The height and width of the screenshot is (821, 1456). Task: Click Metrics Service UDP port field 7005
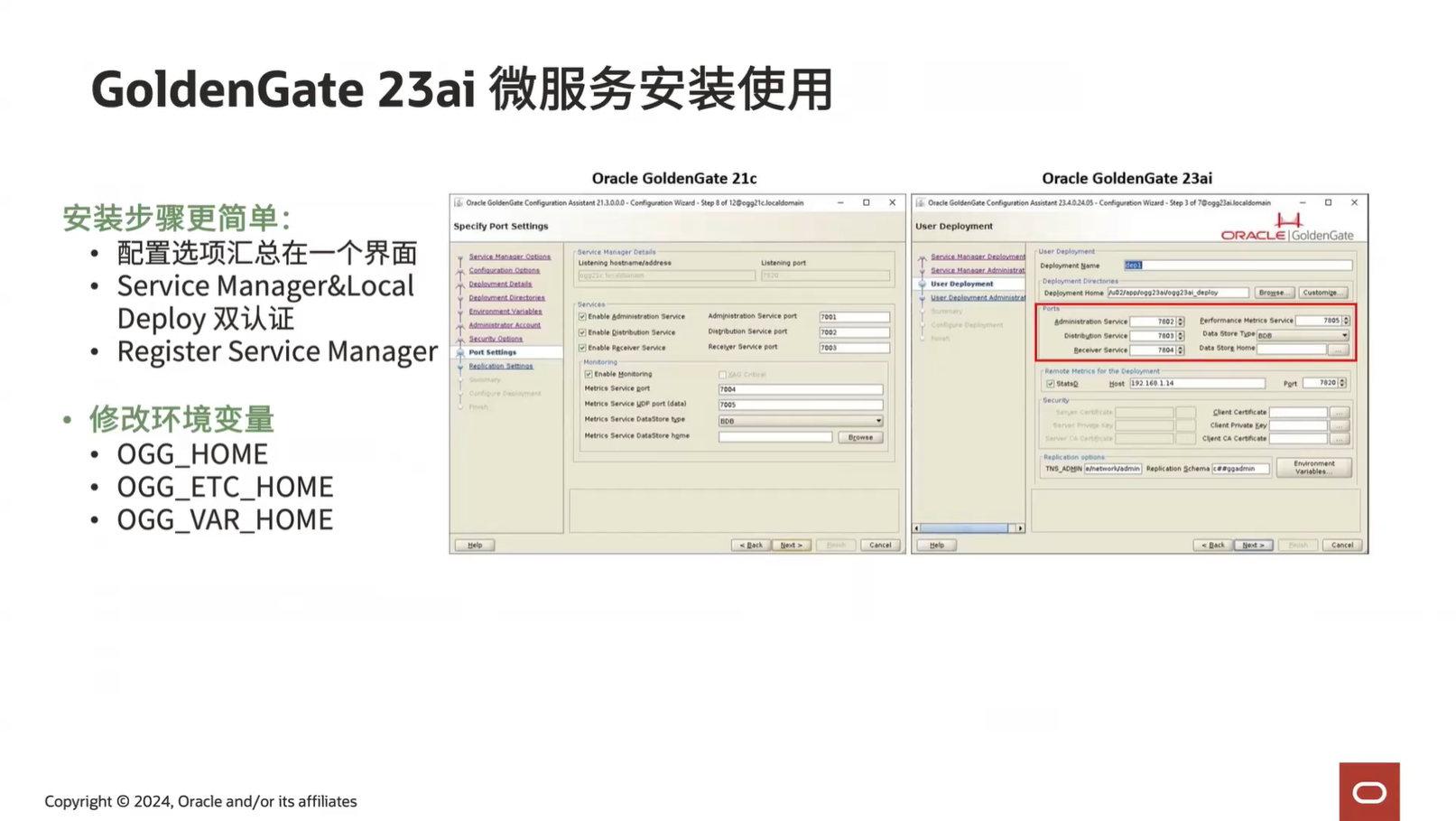pyautogui.click(x=800, y=405)
